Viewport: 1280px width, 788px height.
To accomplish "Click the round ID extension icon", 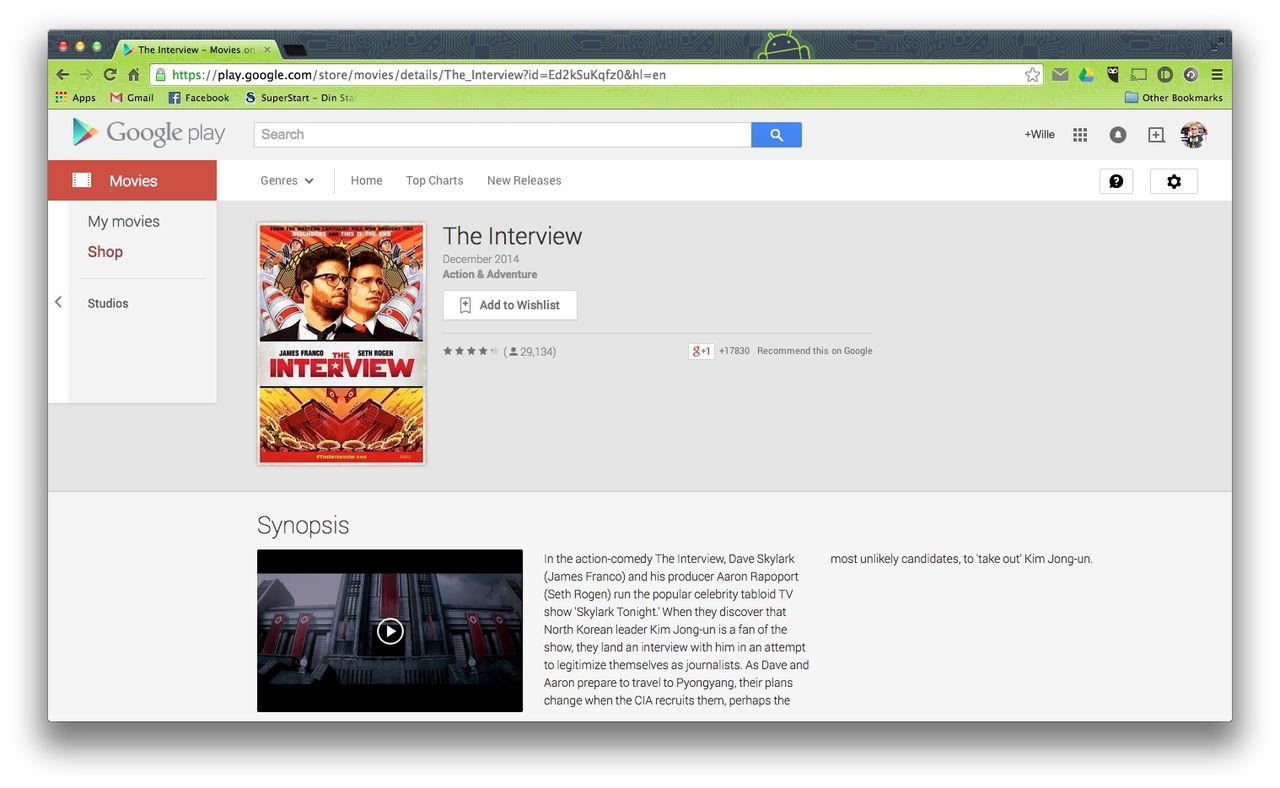I will pyautogui.click(x=1165, y=75).
